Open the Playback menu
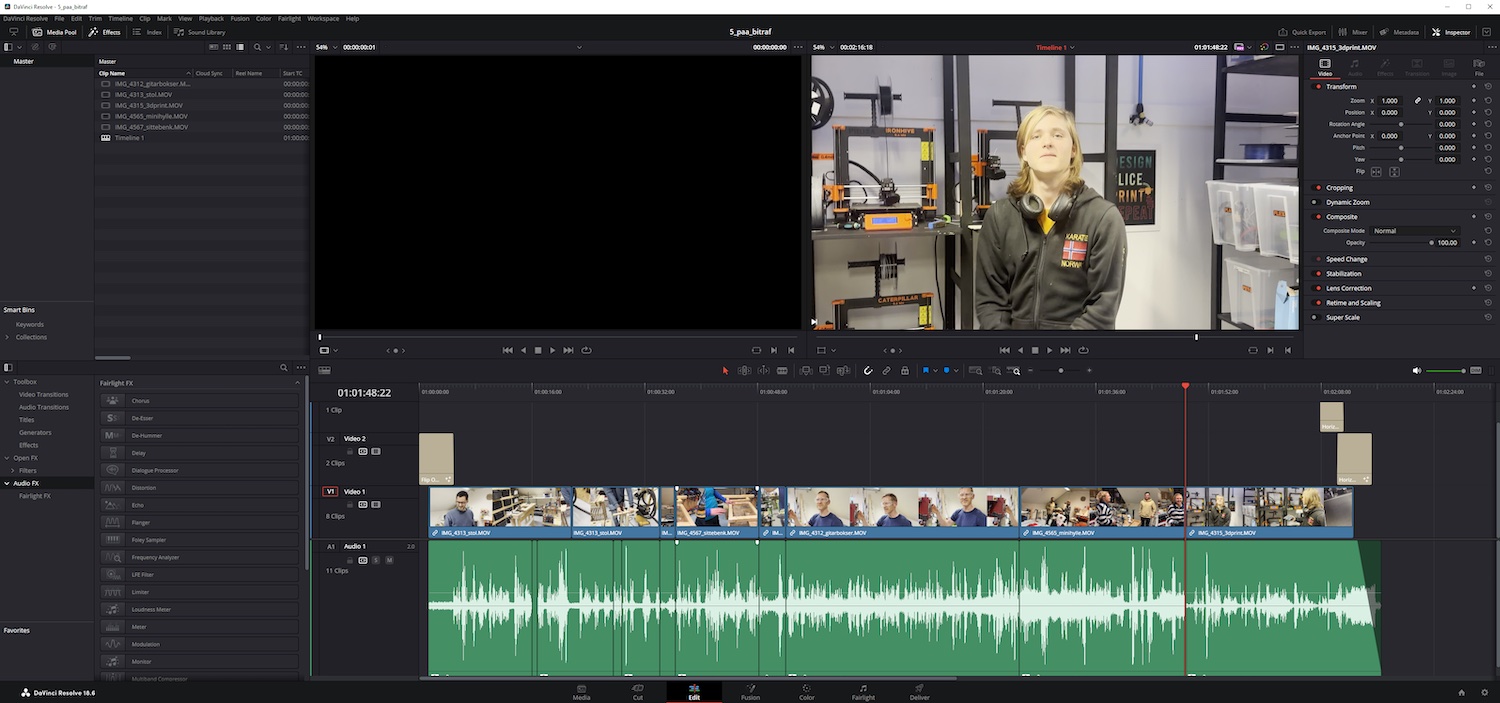1500x703 pixels. point(211,18)
